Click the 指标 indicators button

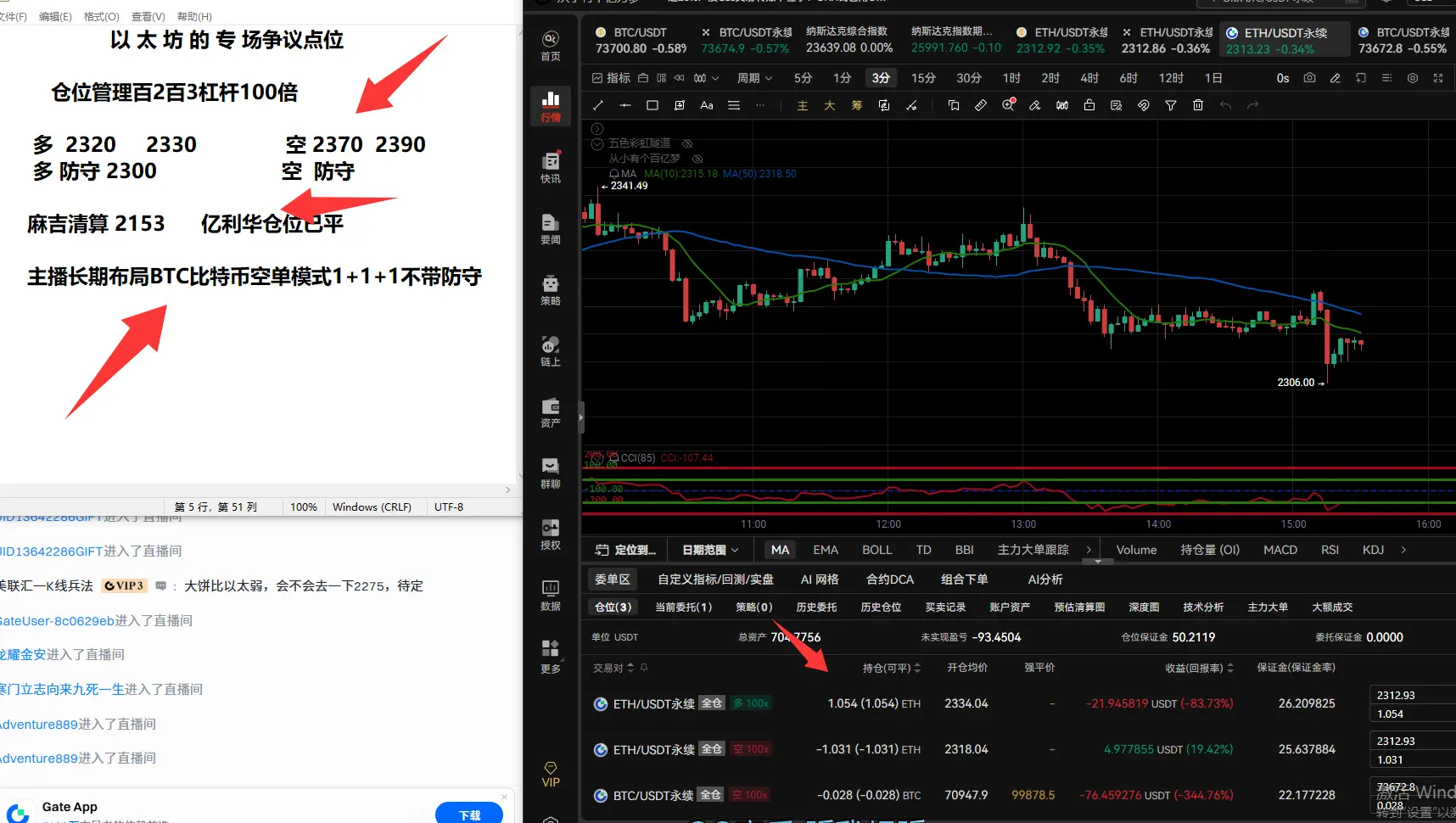(x=611, y=78)
